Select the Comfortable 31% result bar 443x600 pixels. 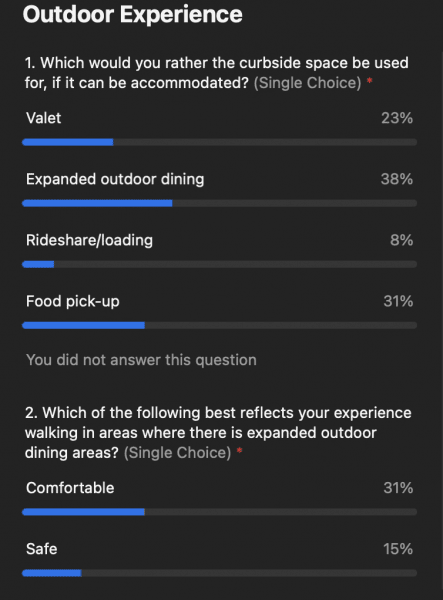point(220,512)
